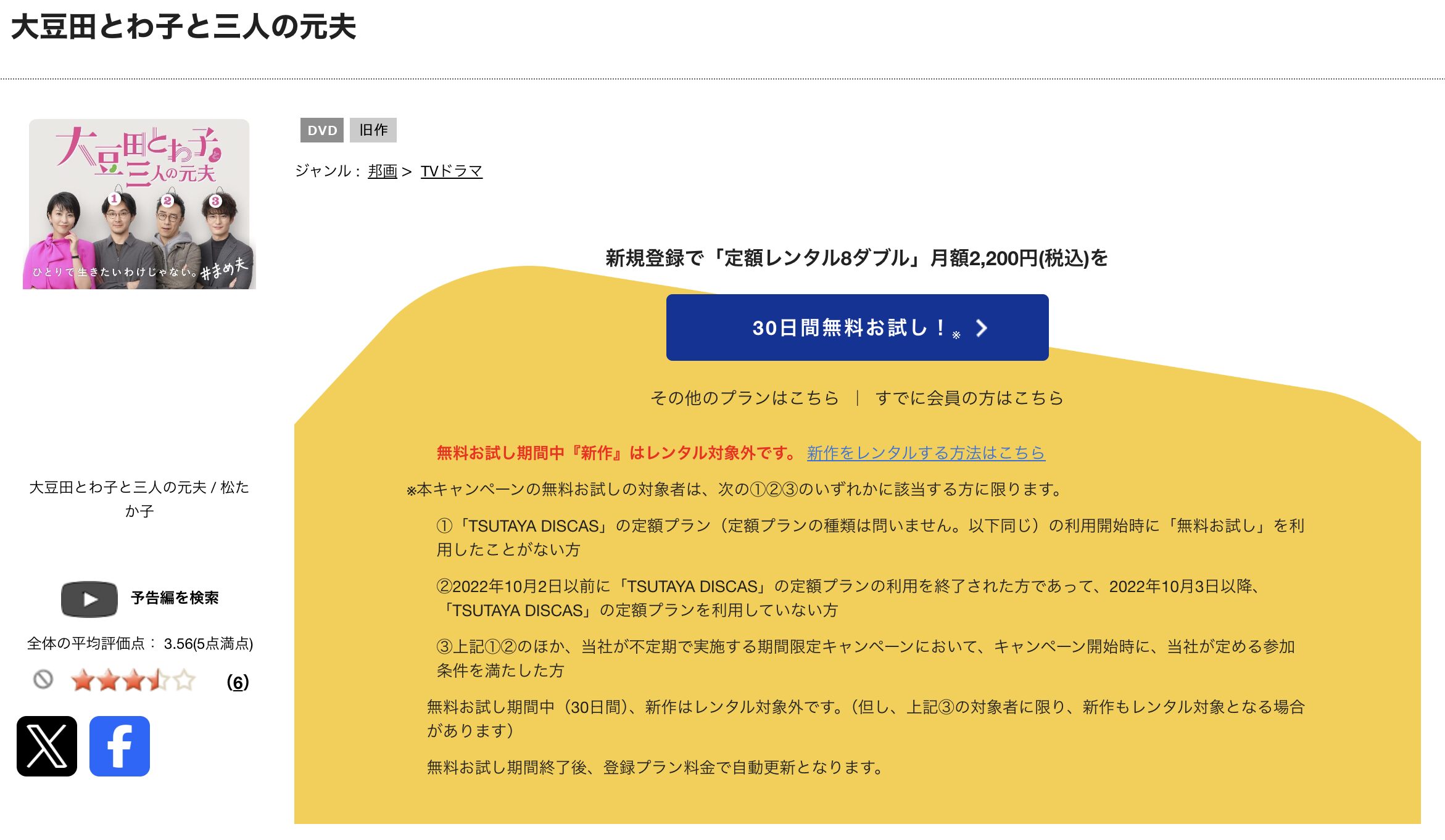Image resolution: width=1445 pixels, height=840 pixels.
Task: Open the 6 reviews count link
Action: 238,681
